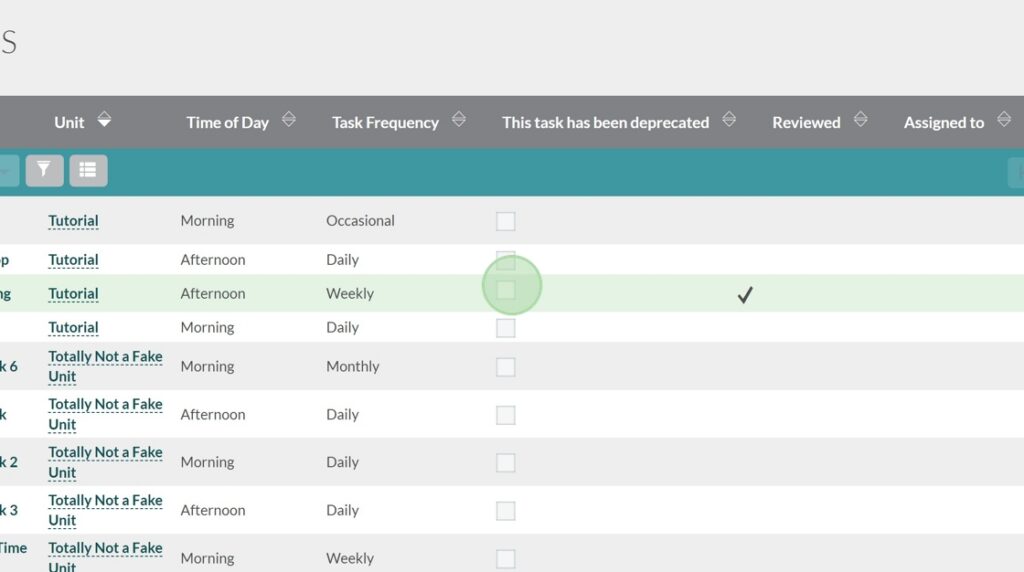Click sort arrows beside Reviewed header

pos(860,120)
